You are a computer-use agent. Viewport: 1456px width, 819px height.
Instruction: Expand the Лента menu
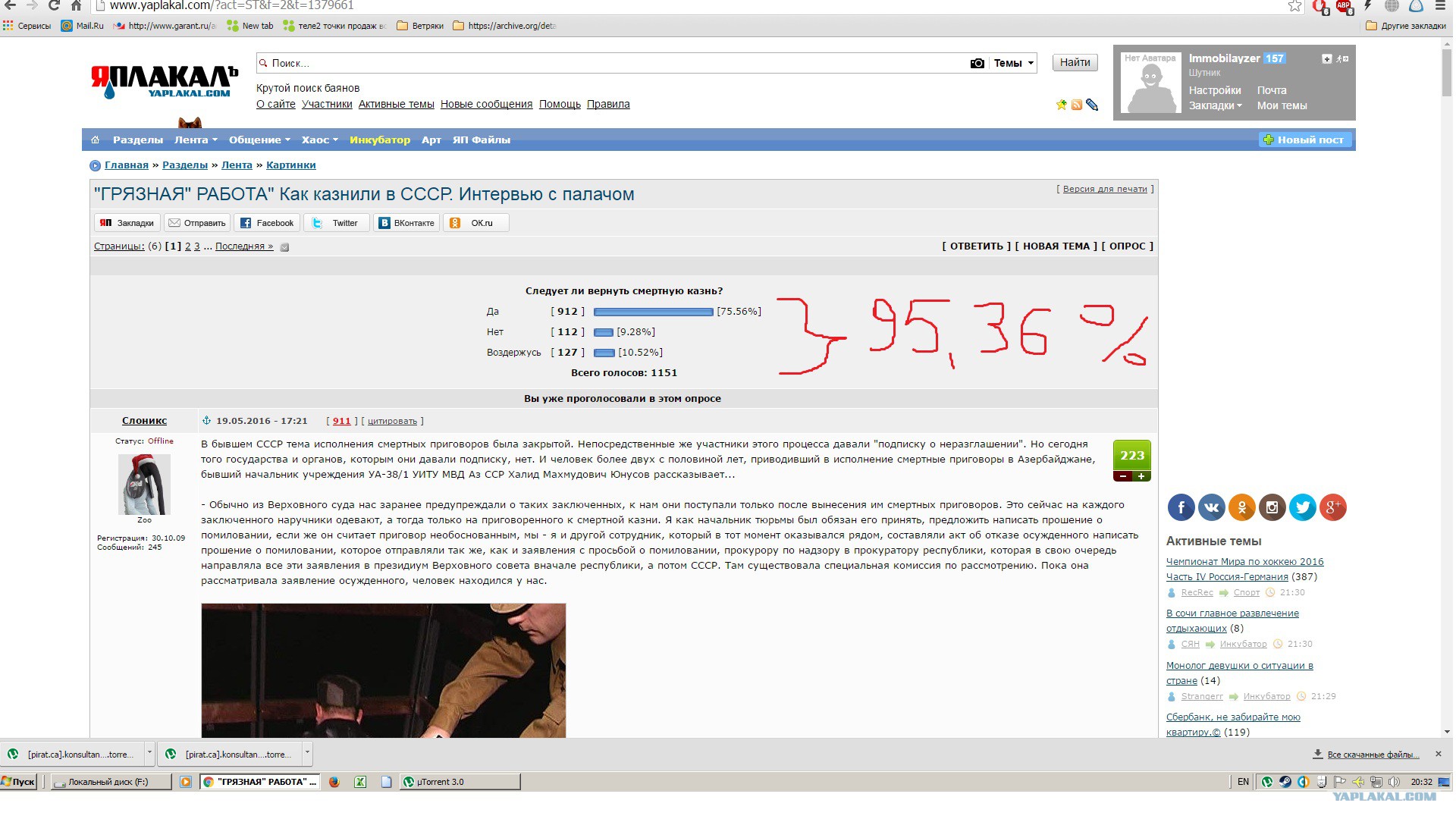pyautogui.click(x=196, y=140)
